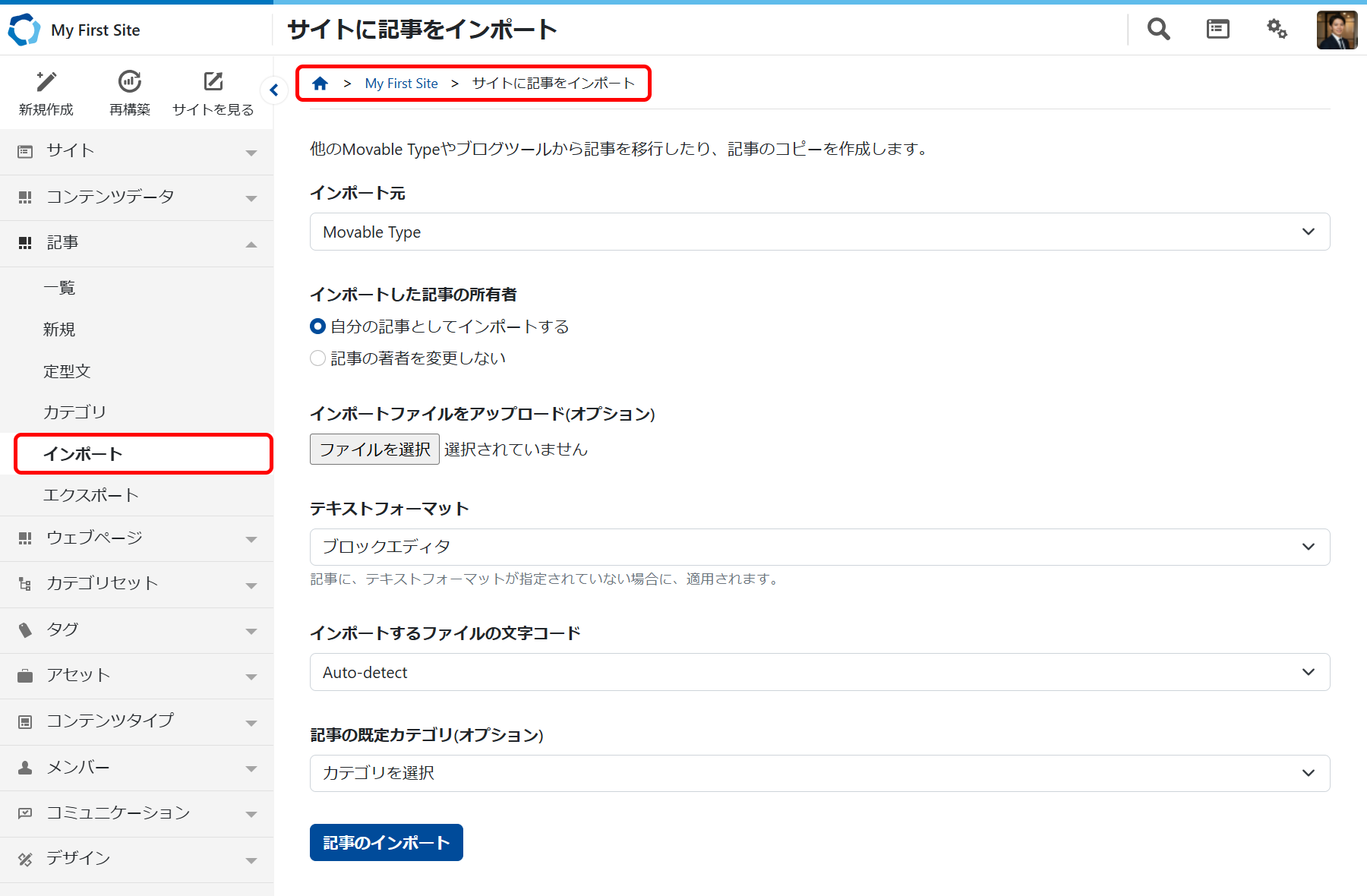Collapse the sidebar with the left chevron
This screenshot has height=896, width=1367.
click(x=274, y=90)
